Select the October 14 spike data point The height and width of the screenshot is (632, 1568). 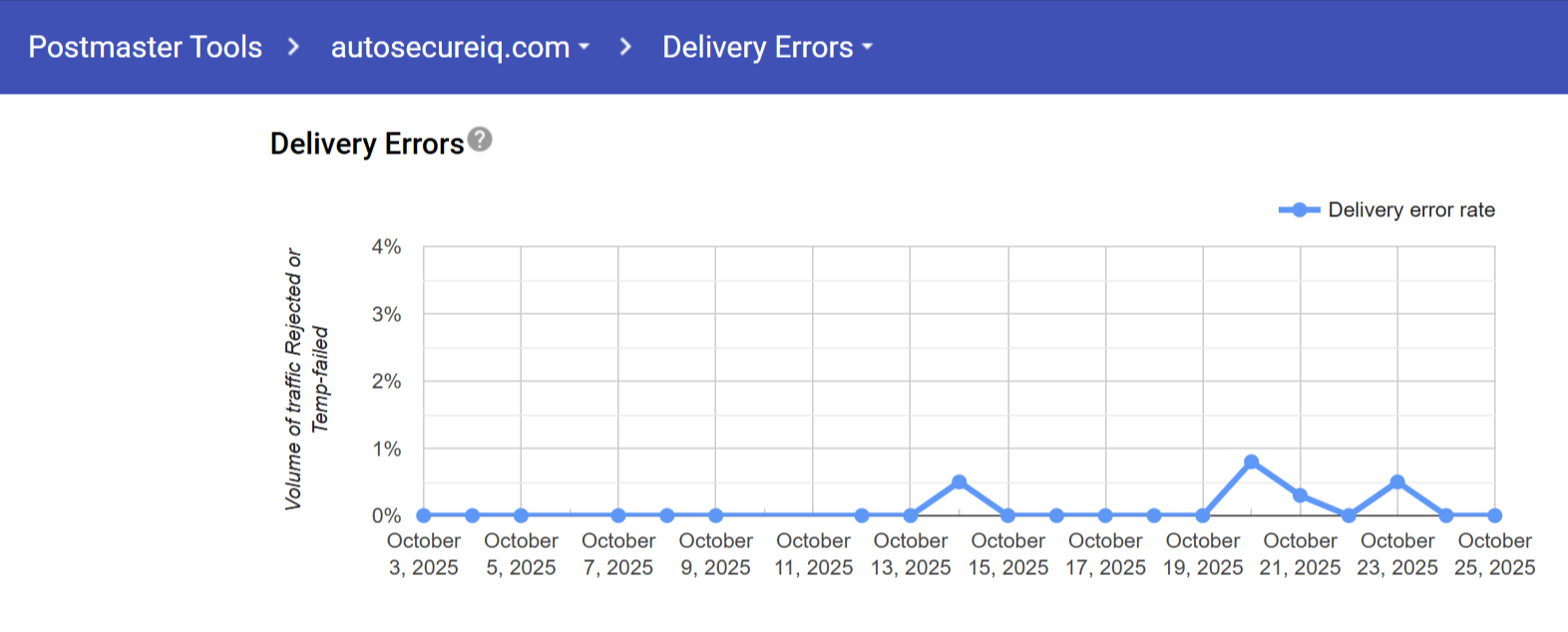pyautogui.click(x=960, y=482)
